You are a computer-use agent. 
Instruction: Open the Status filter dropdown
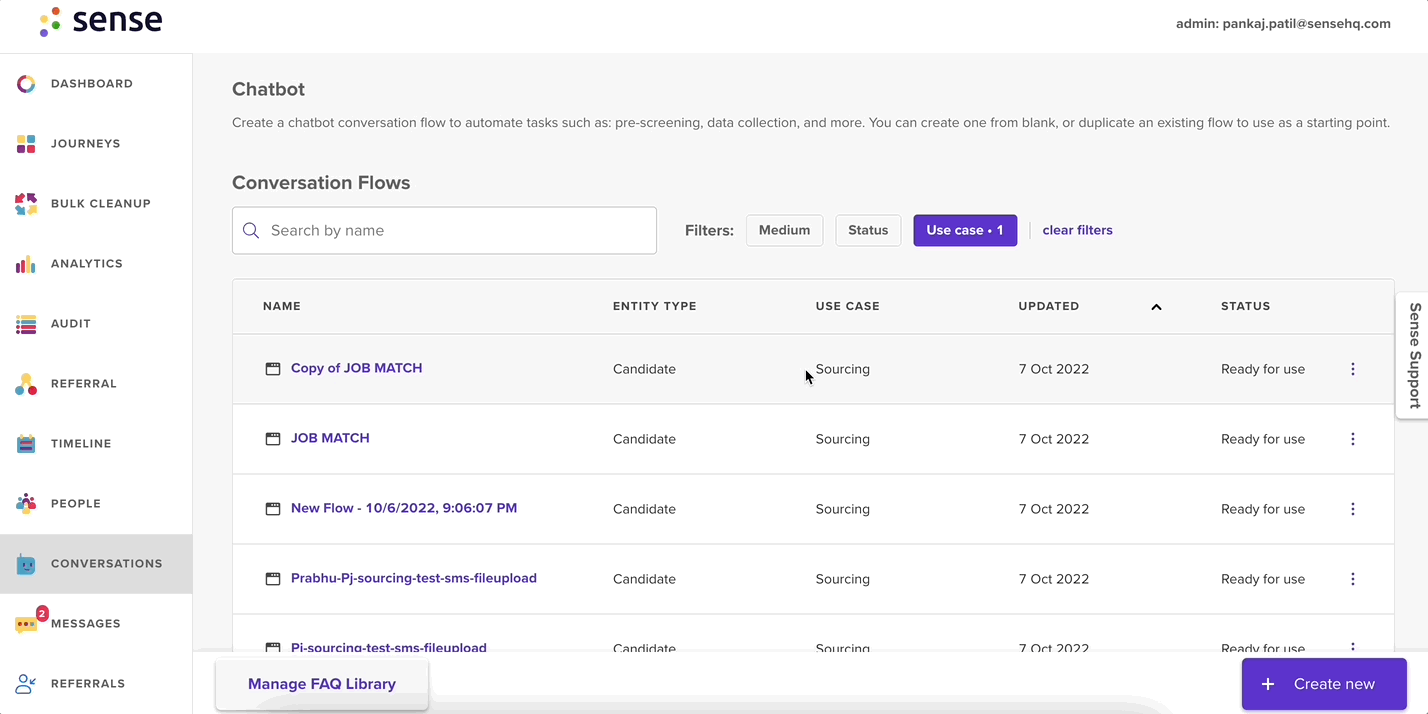tap(868, 230)
